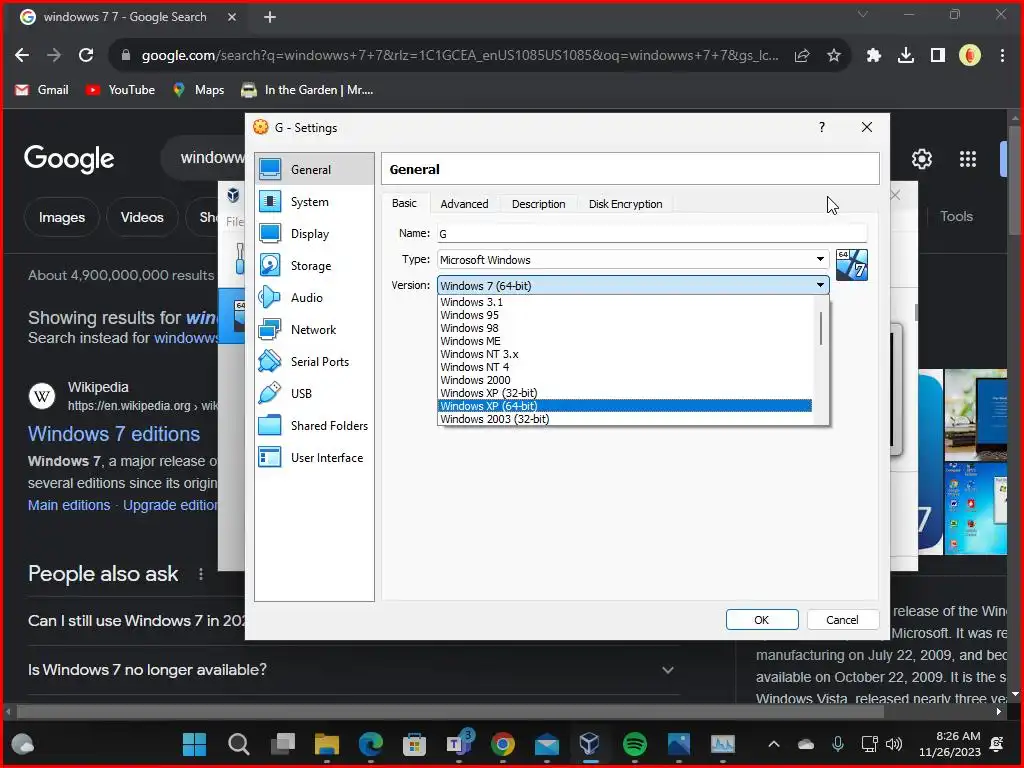Viewport: 1024px width, 768px height.
Task: Open File Explorer from the taskbar
Action: (327, 744)
